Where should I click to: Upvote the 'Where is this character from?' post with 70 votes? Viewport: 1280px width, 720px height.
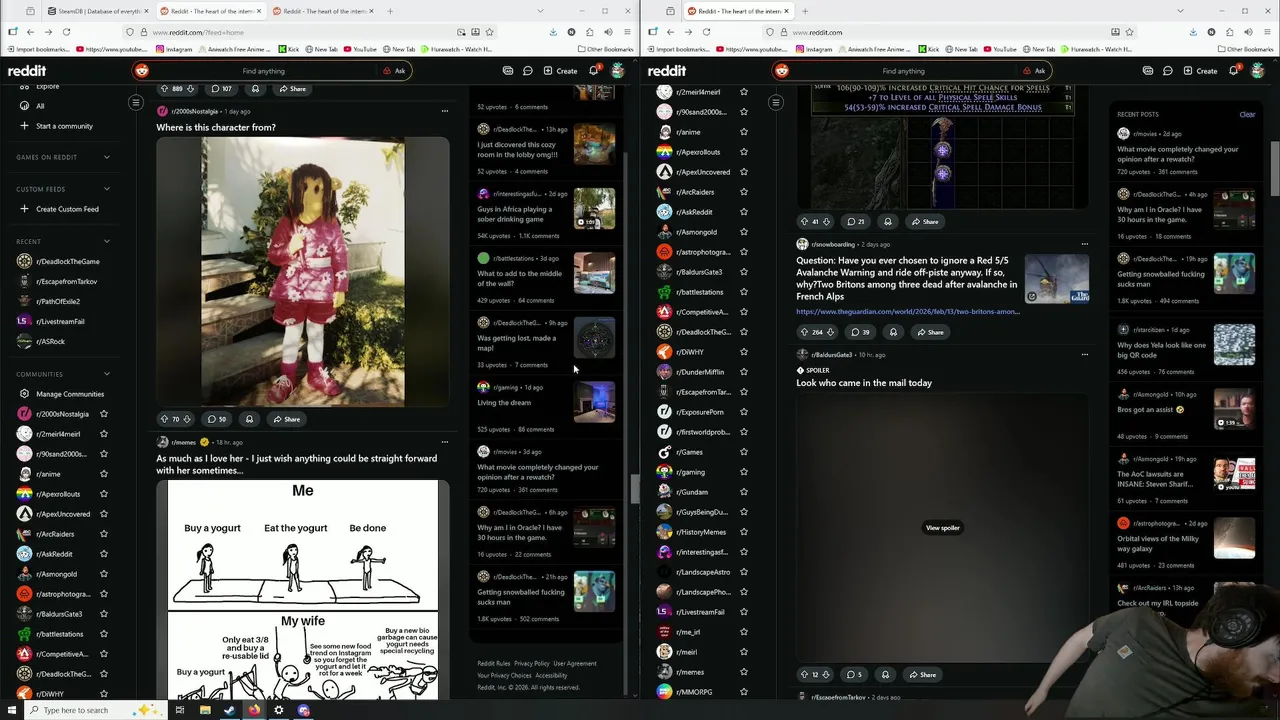point(165,419)
